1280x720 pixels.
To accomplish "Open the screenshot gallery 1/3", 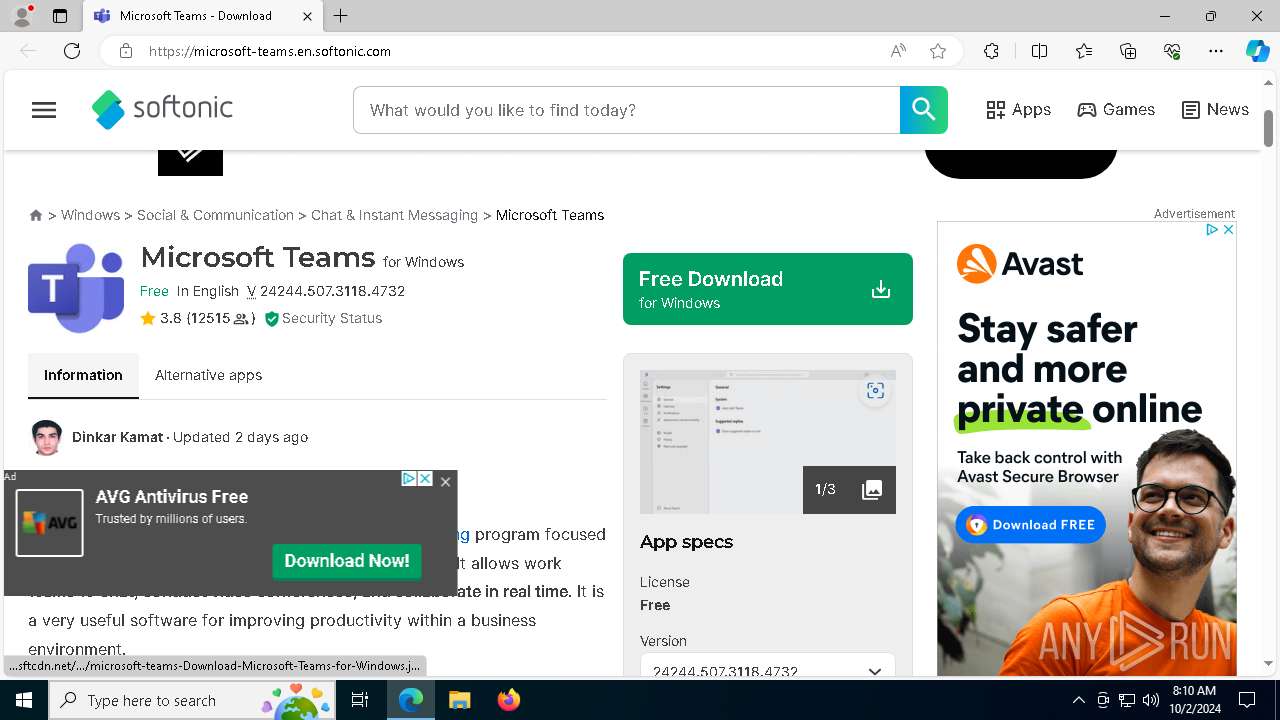I will click(849, 489).
